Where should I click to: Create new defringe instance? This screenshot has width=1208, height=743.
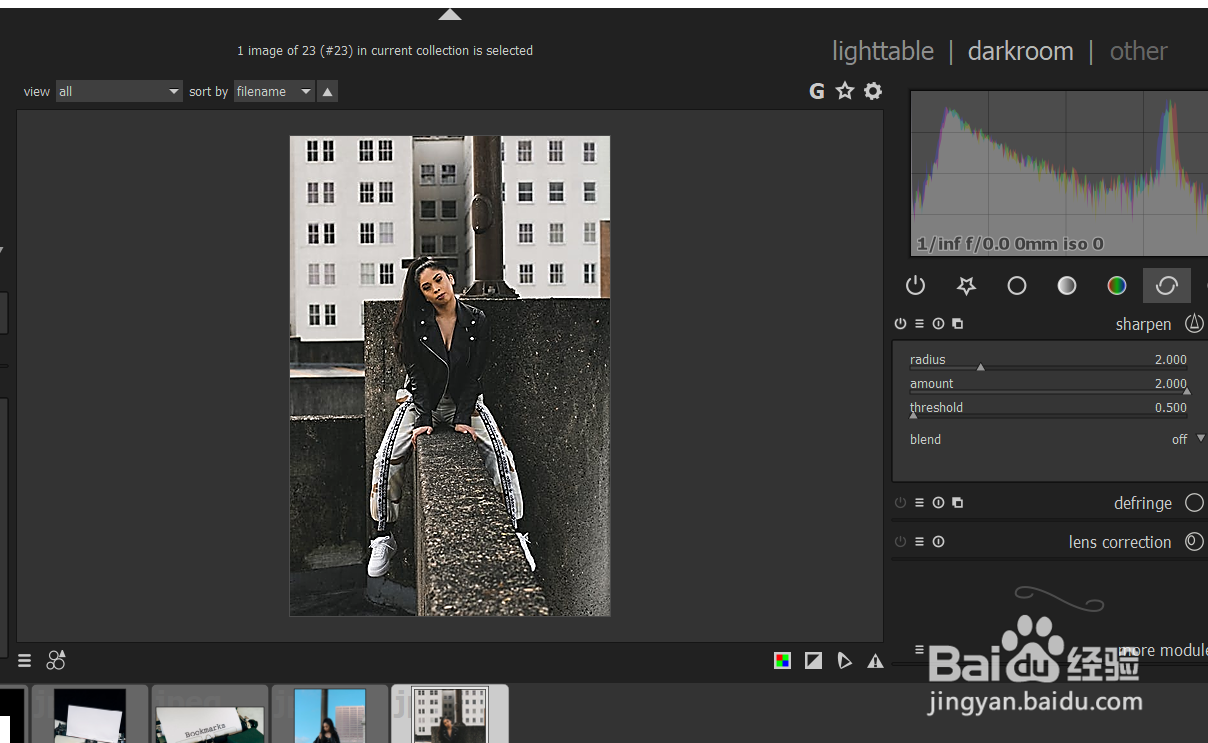(x=957, y=503)
